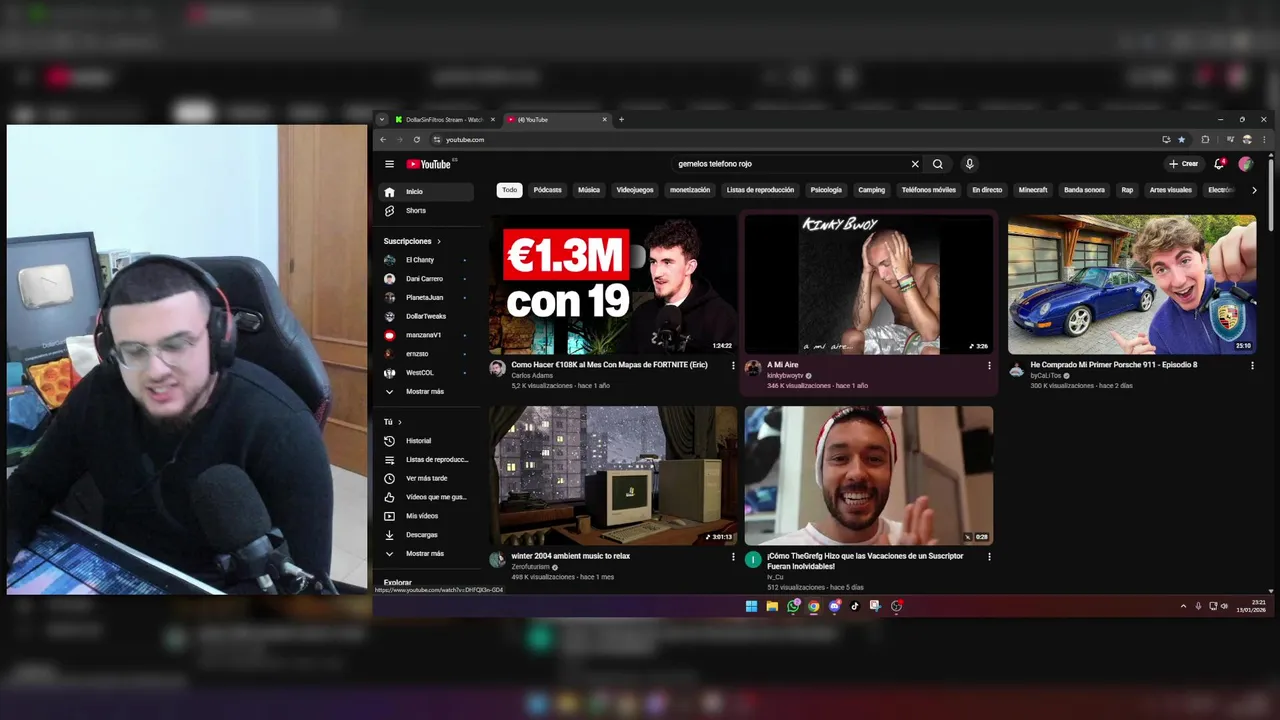Screen dimensions: 1280x720
Task: Open options menu for A Mi Aire video
Action: pyautogui.click(x=989, y=366)
